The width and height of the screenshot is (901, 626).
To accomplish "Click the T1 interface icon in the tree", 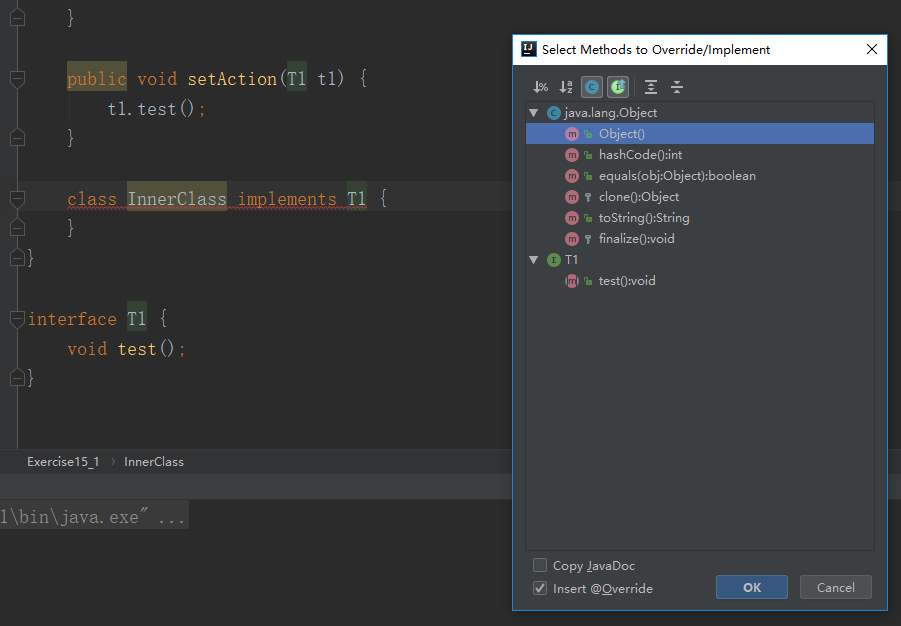I will (554, 260).
